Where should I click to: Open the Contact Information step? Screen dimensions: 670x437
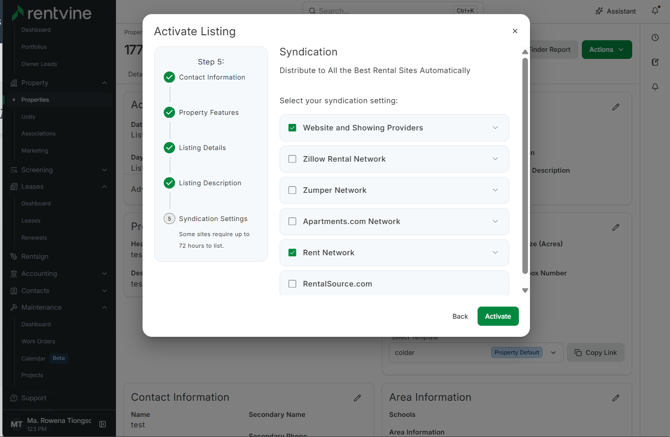tap(212, 77)
